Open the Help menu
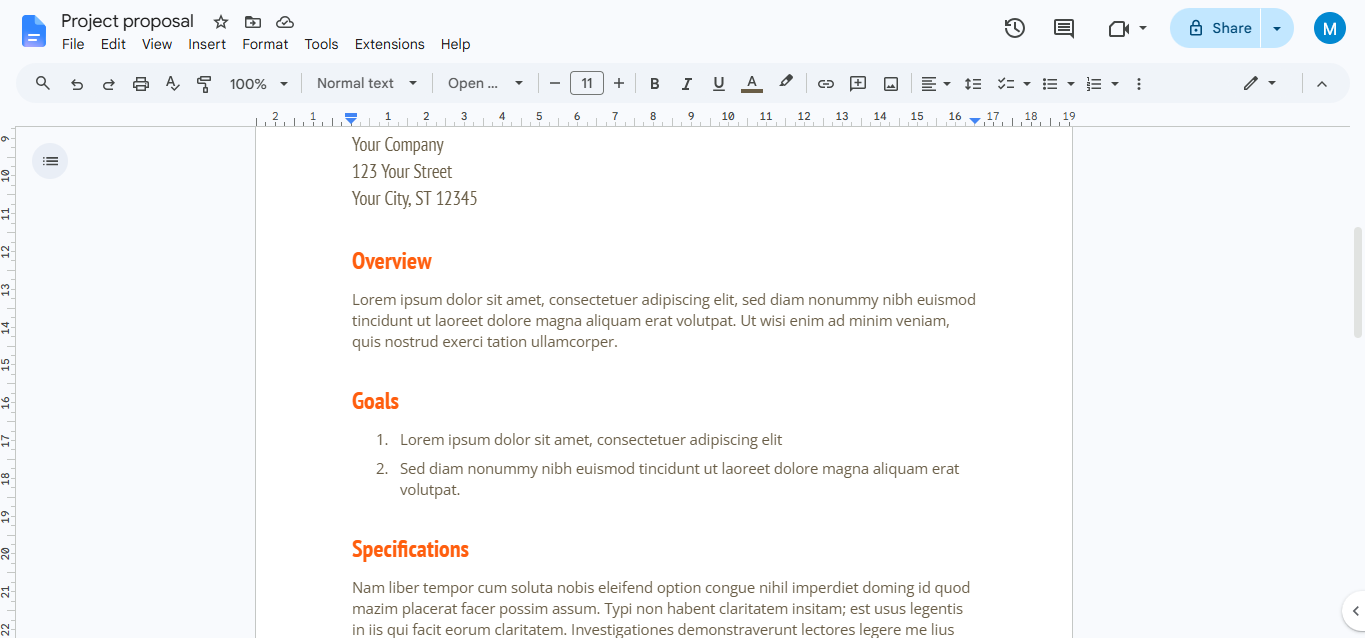The height and width of the screenshot is (638, 1365). point(456,45)
